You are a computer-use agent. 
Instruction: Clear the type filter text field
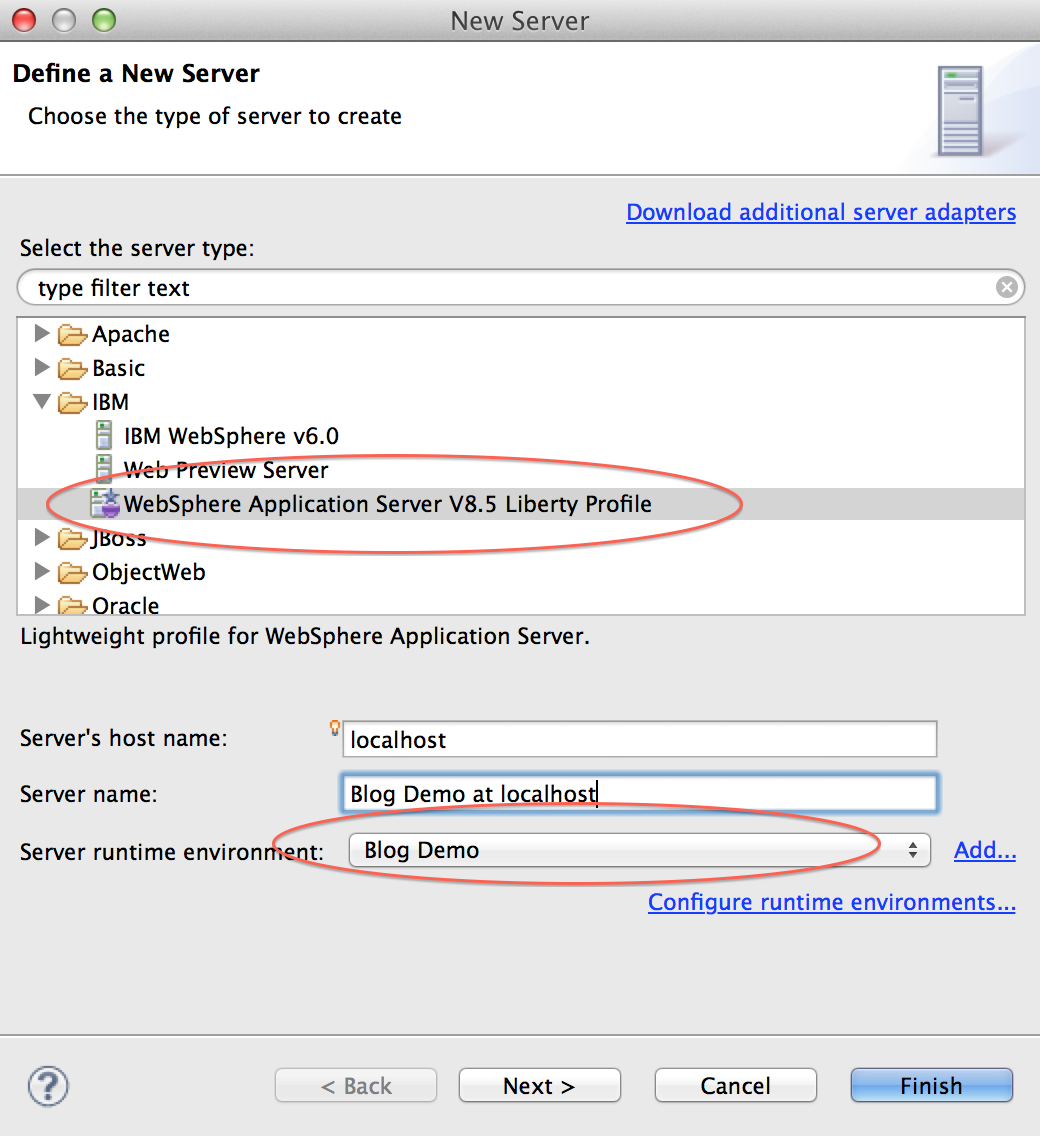pyautogui.click(x=1006, y=288)
